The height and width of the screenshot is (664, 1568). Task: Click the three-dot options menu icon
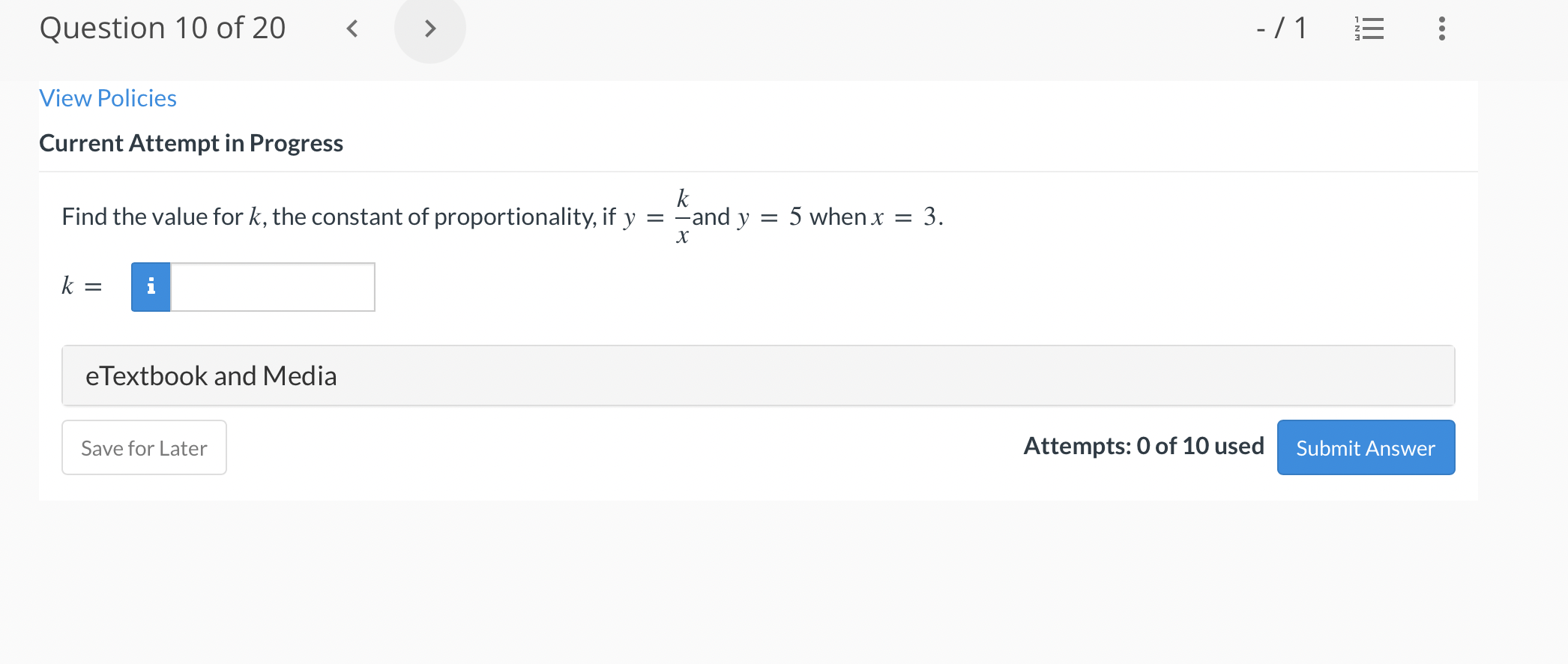click(x=1440, y=28)
